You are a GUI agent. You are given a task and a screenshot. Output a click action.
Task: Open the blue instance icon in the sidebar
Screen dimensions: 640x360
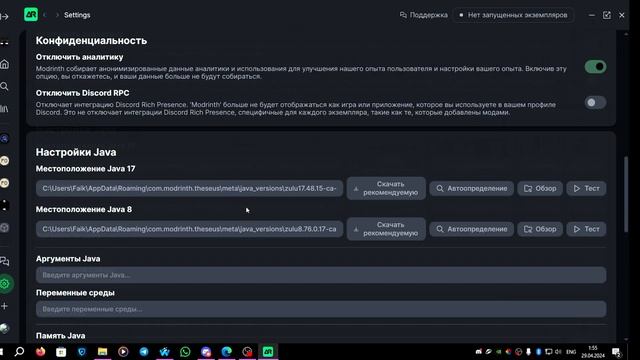point(4,139)
